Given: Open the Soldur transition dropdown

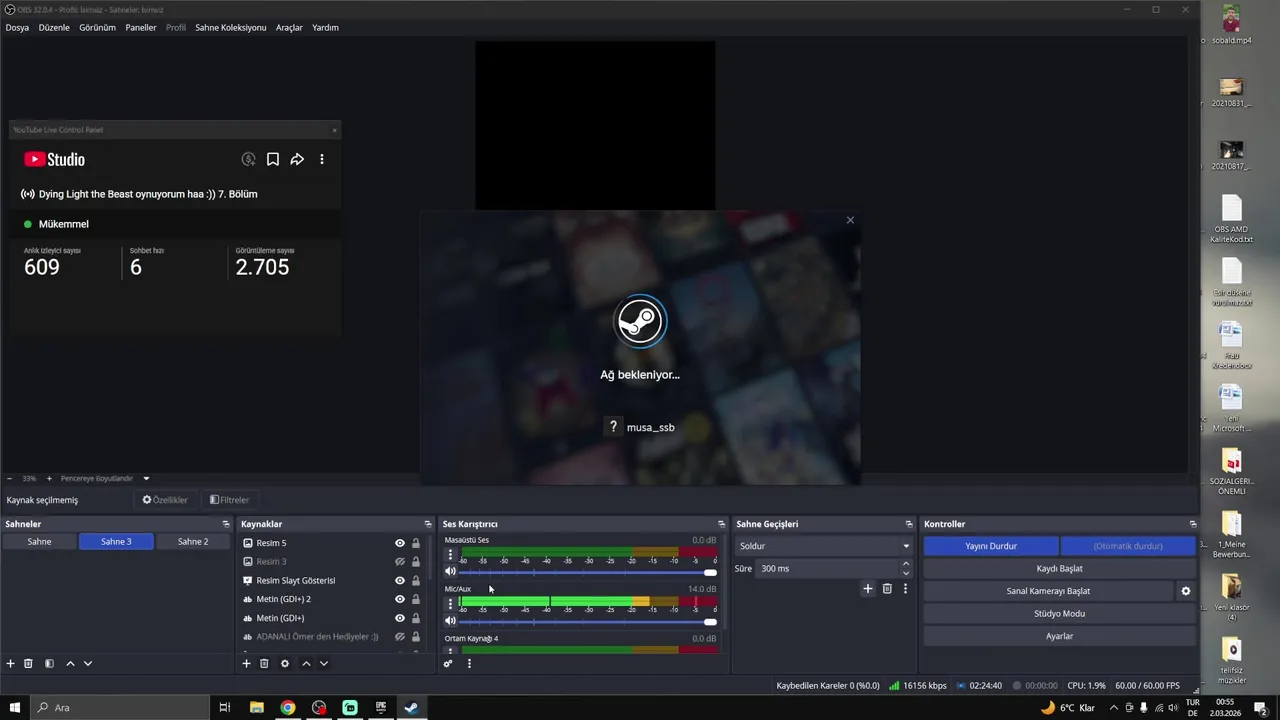Looking at the screenshot, I should 823,546.
